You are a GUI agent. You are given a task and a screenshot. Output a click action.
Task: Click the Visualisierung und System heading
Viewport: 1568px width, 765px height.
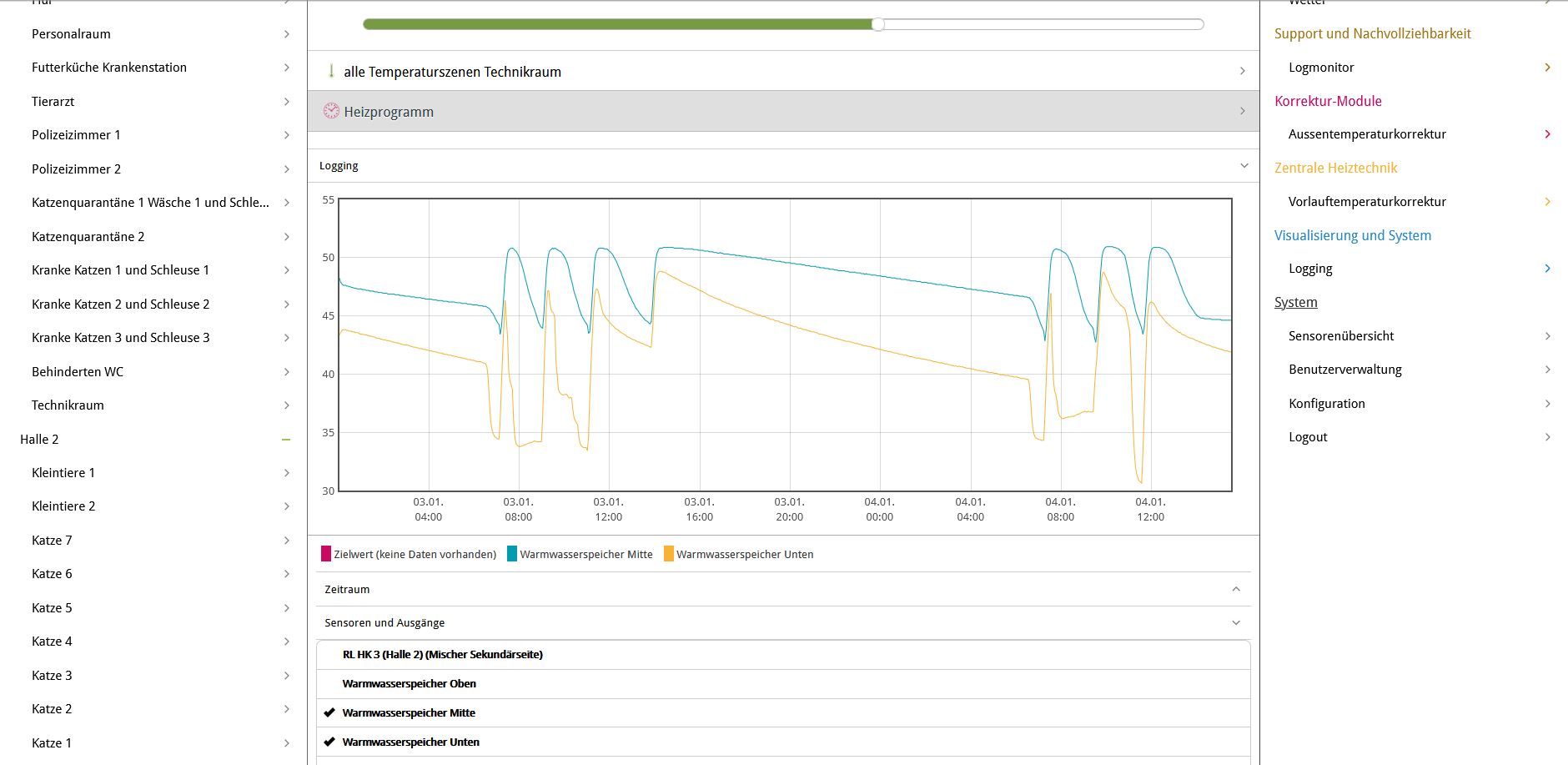tap(1353, 235)
